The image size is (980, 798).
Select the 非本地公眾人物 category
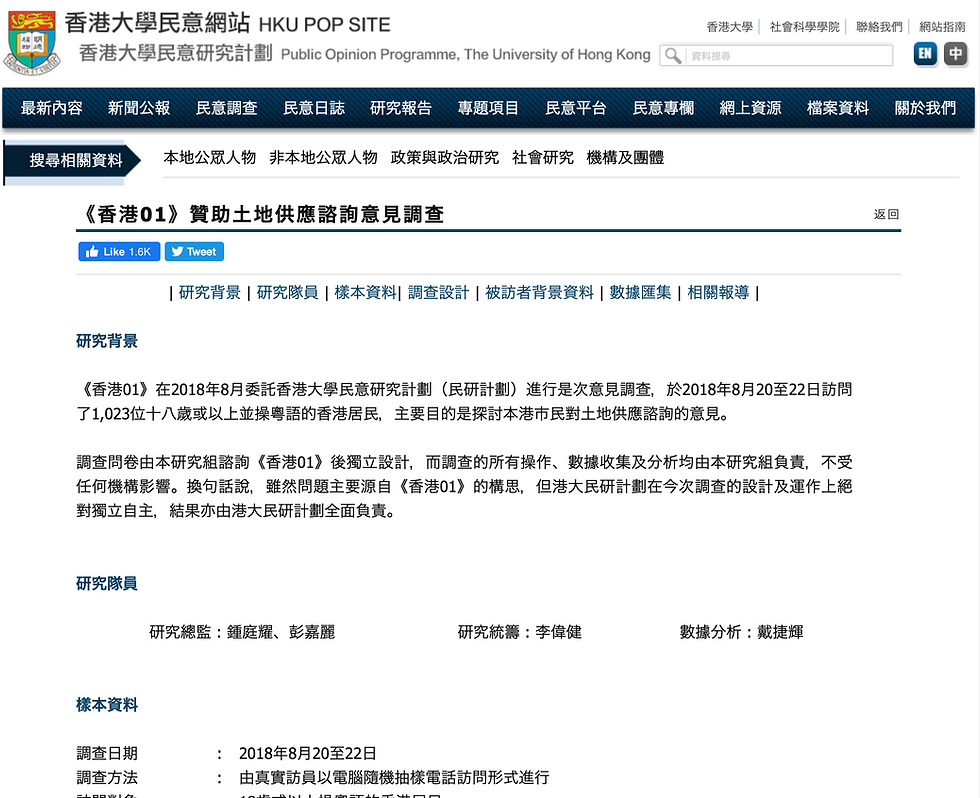[323, 157]
